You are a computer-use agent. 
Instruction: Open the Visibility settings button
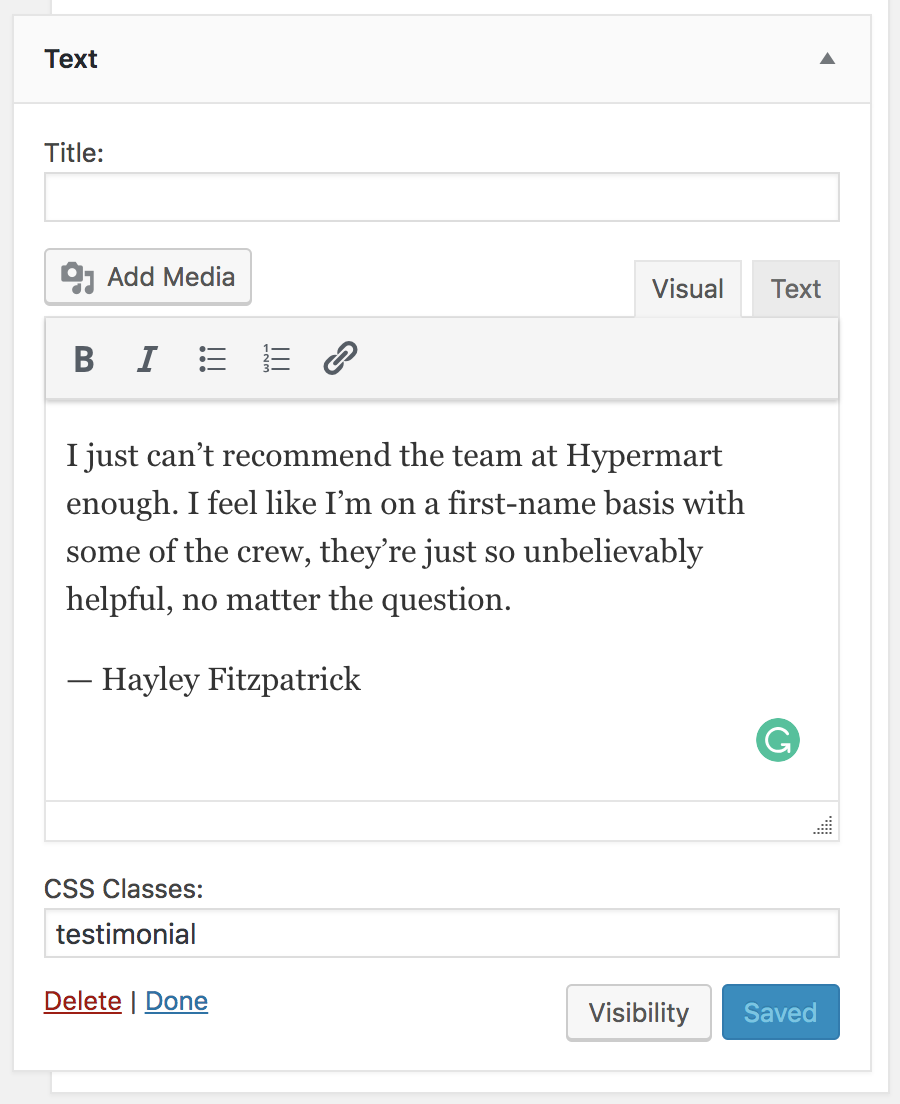click(x=639, y=1012)
